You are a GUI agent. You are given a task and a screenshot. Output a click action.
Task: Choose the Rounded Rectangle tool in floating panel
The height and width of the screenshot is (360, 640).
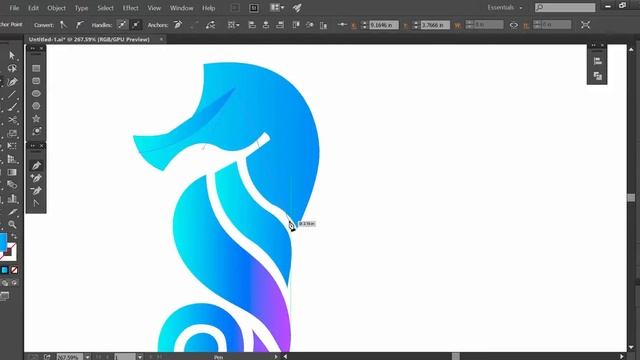tap(36, 81)
